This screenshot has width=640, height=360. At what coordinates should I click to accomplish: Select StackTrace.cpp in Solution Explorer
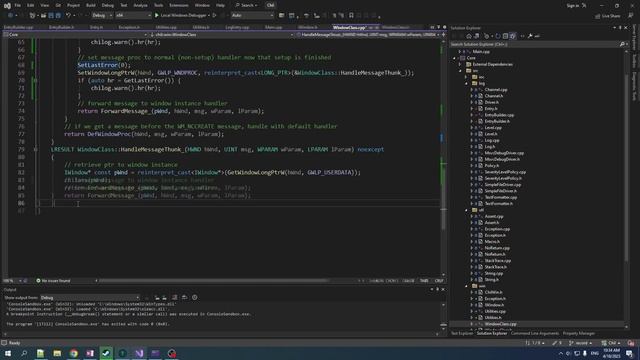(x=498, y=260)
